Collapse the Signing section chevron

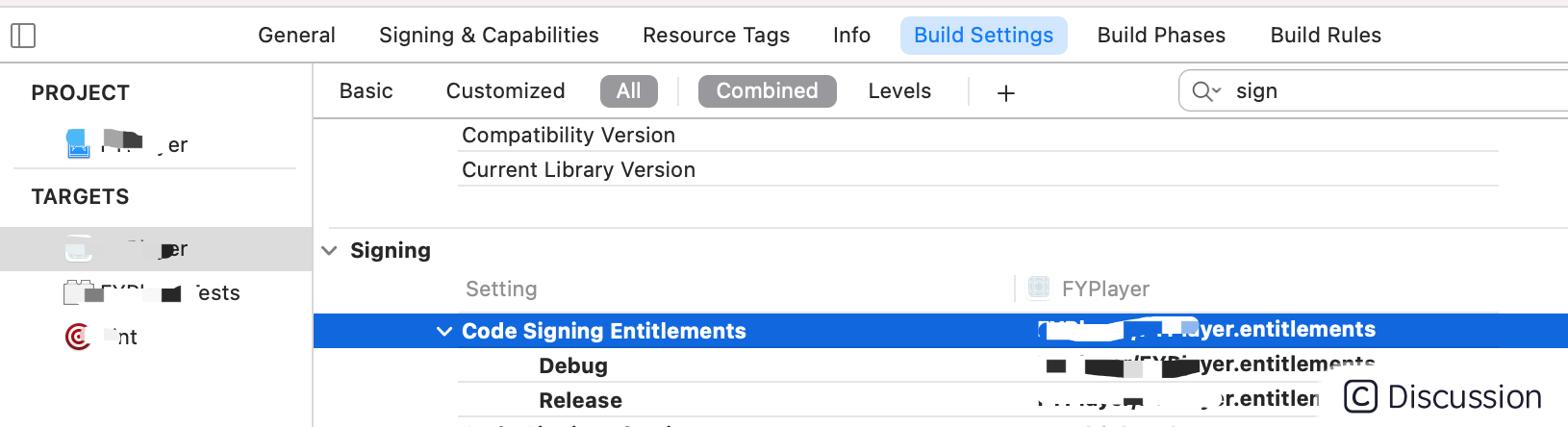(x=329, y=251)
